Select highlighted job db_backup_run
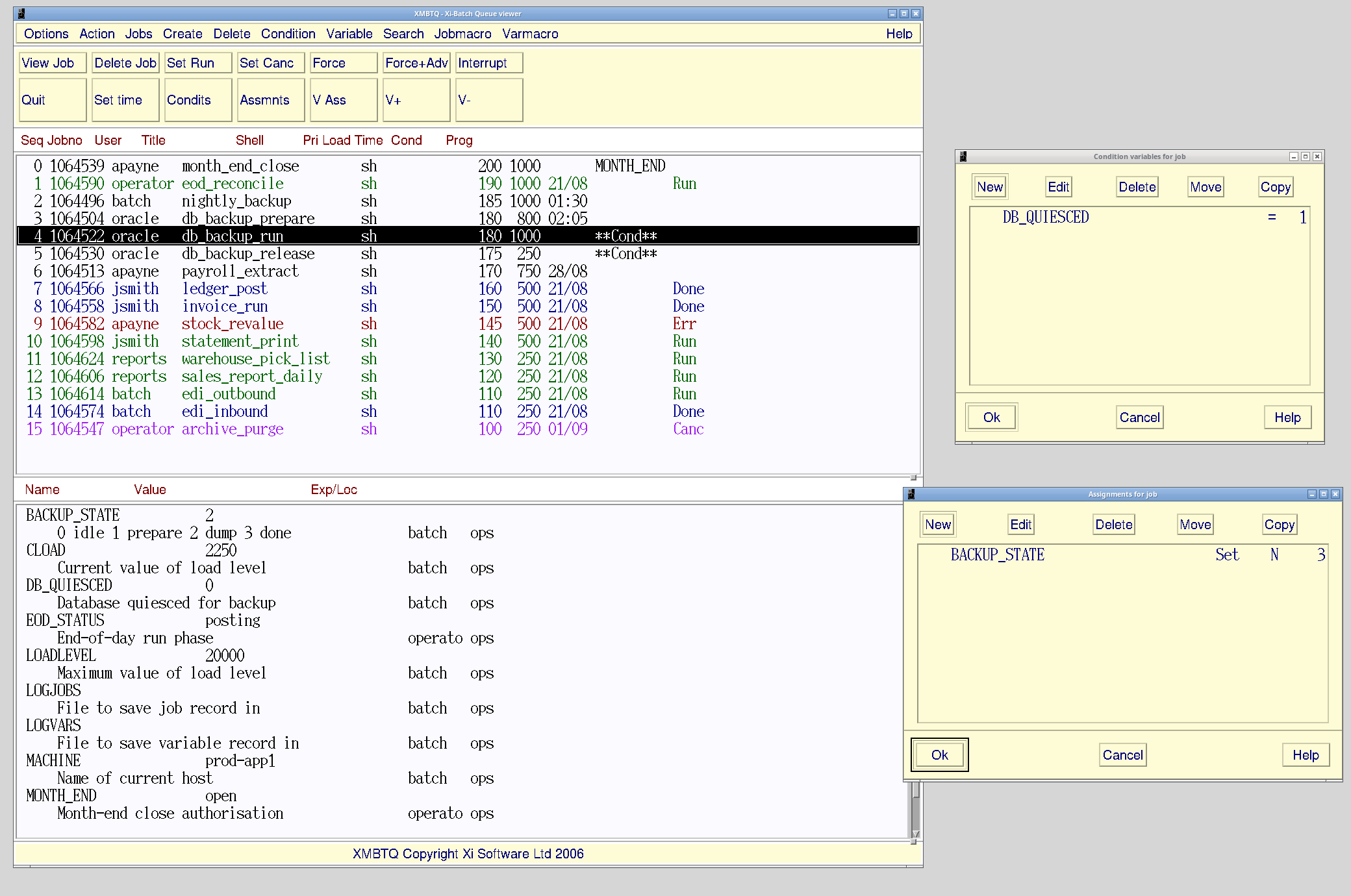This screenshot has height=896, width=1351. pyautogui.click(x=468, y=236)
